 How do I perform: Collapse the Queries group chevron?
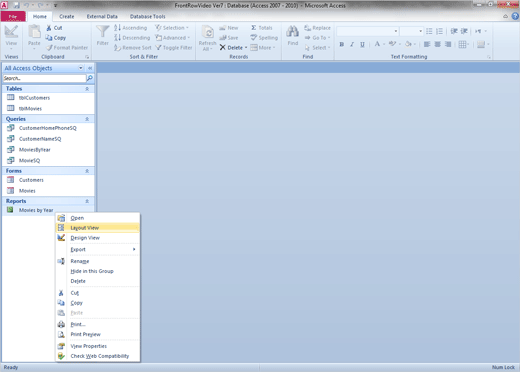87,119
